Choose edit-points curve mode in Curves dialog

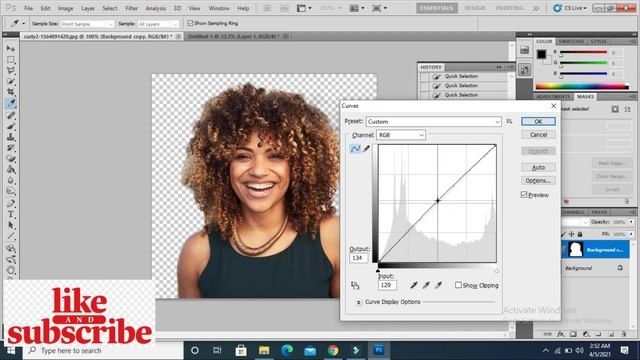[355, 149]
